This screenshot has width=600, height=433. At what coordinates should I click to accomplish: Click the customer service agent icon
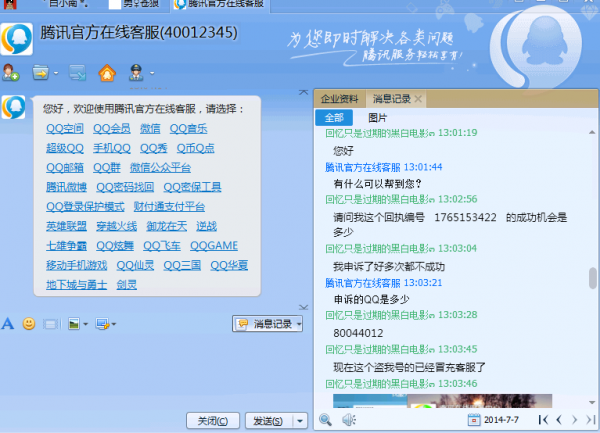[136, 73]
